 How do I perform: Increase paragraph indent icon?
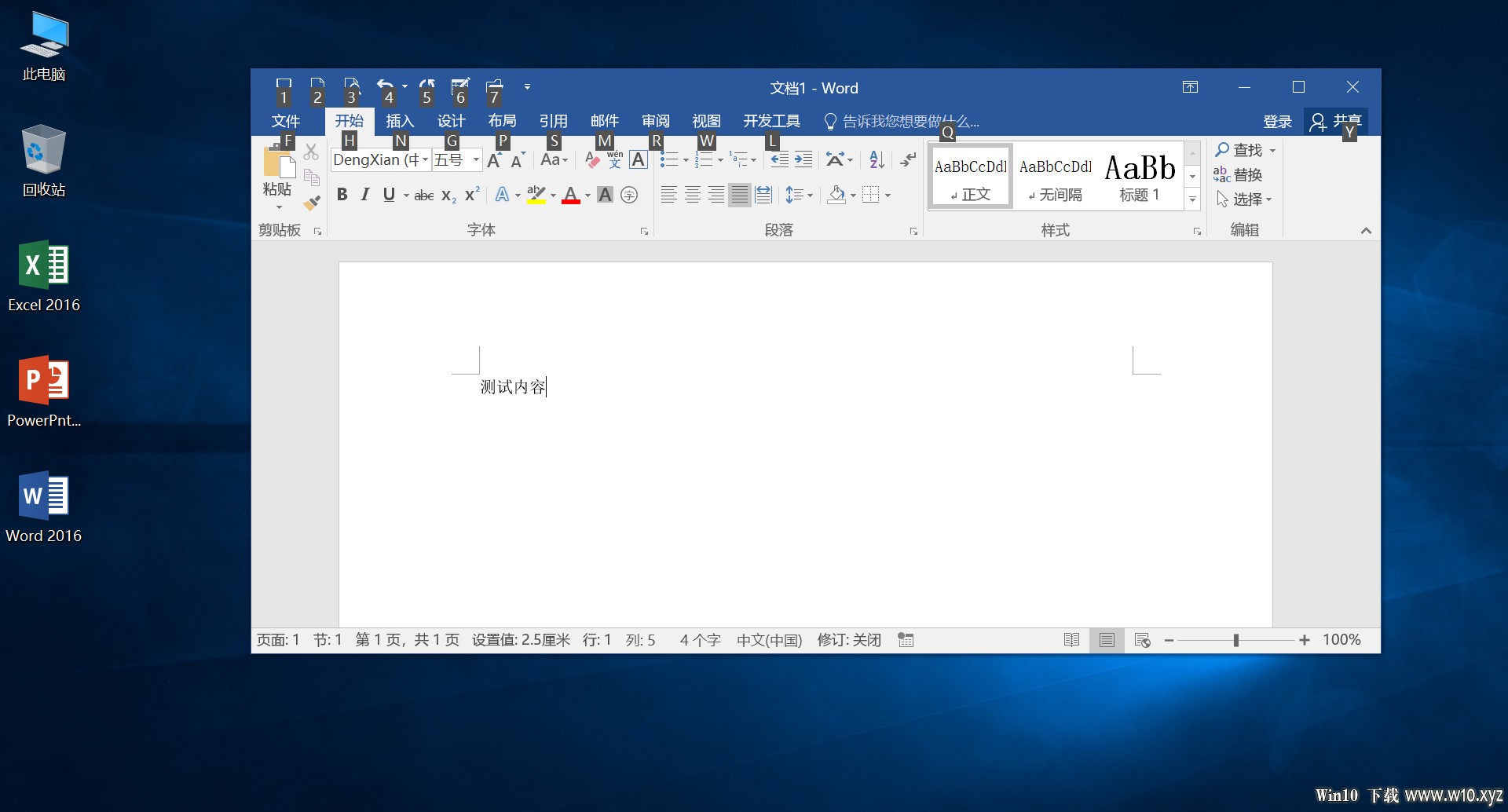(x=803, y=160)
